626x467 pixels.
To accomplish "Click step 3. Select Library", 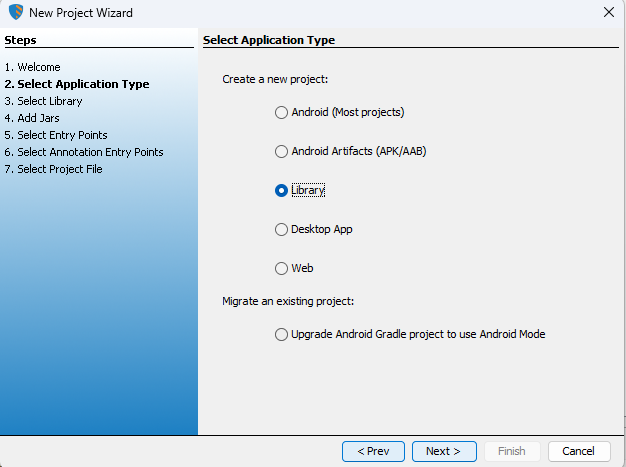I will (43, 101).
